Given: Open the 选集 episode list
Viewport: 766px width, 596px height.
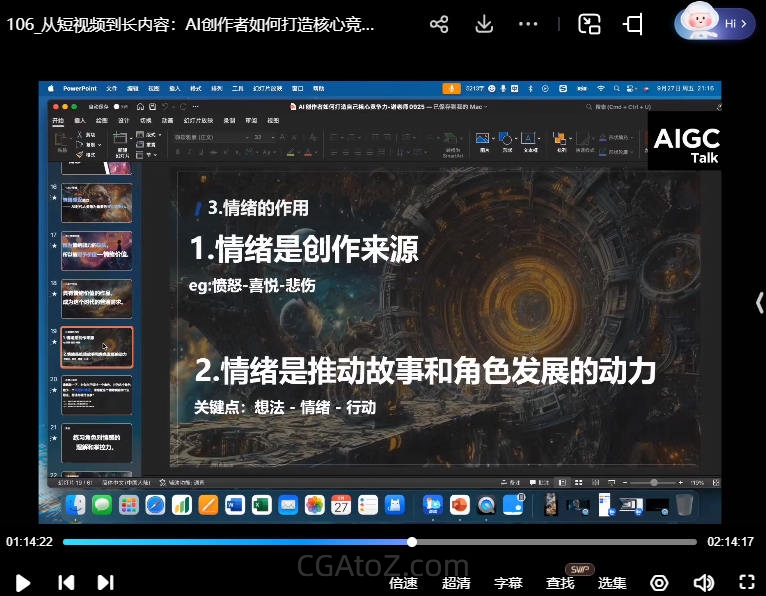Looking at the screenshot, I should point(612,583).
